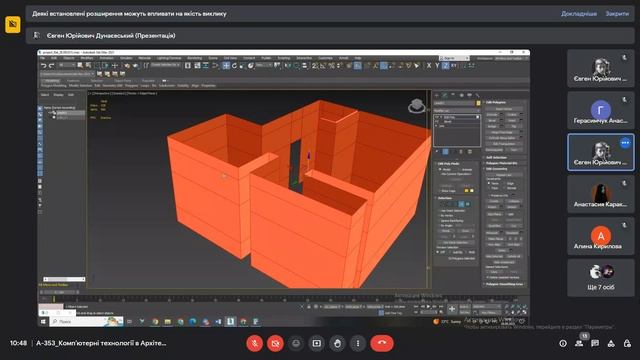Open host controls lock icon
This screenshot has height=360, width=640.
point(627,343)
